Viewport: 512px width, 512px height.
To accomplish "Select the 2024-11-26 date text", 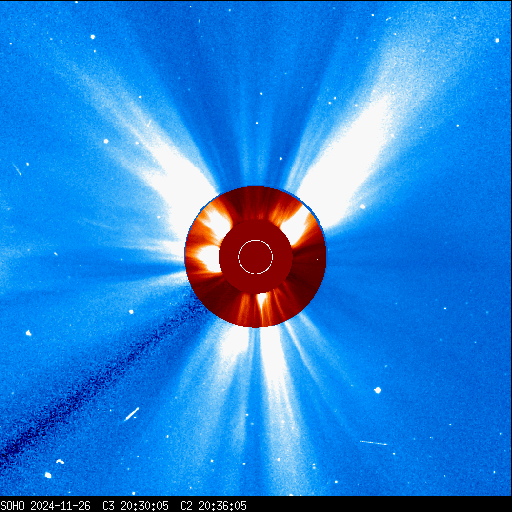I will (x=60, y=506).
